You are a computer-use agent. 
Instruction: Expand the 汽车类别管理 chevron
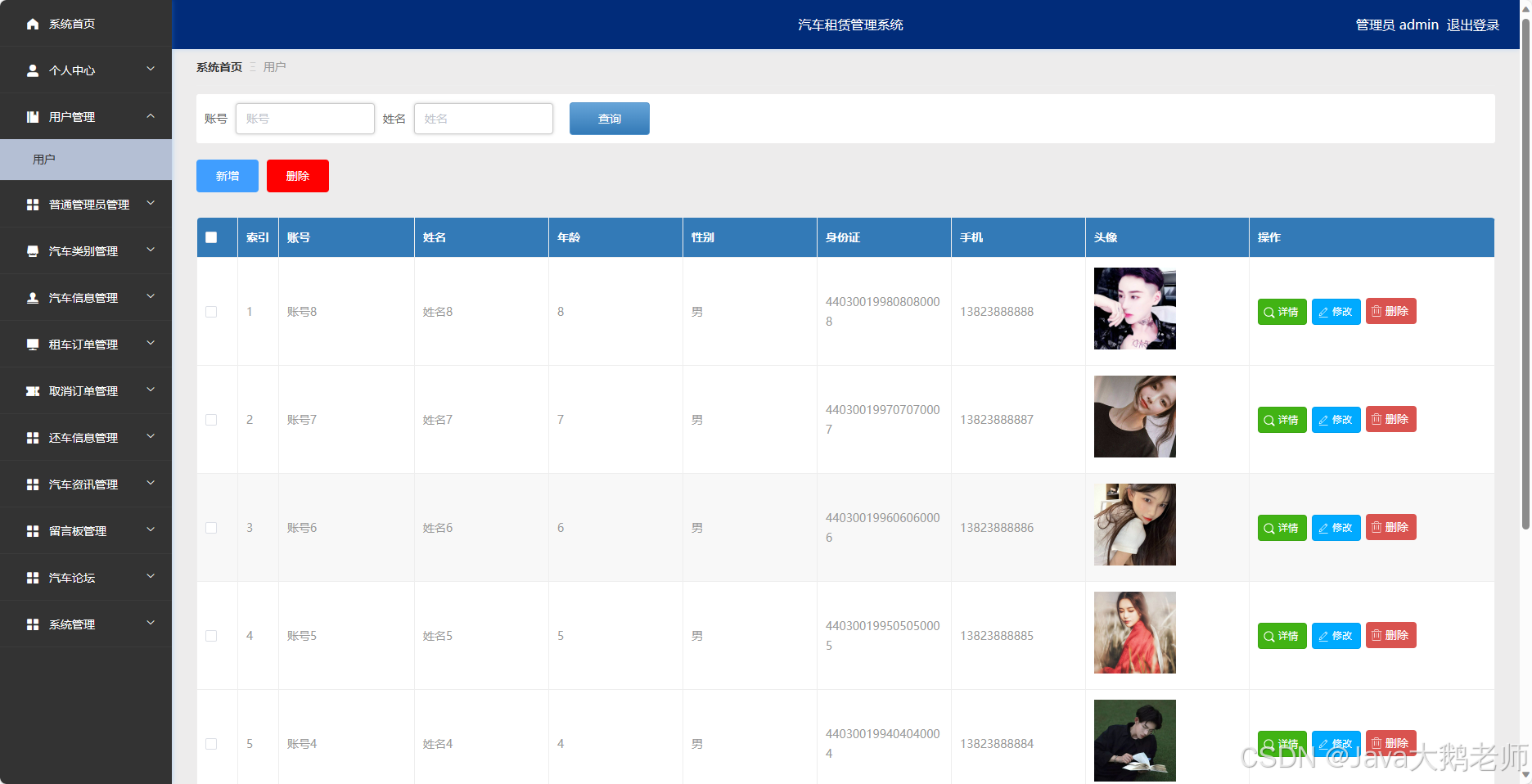point(151,250)
